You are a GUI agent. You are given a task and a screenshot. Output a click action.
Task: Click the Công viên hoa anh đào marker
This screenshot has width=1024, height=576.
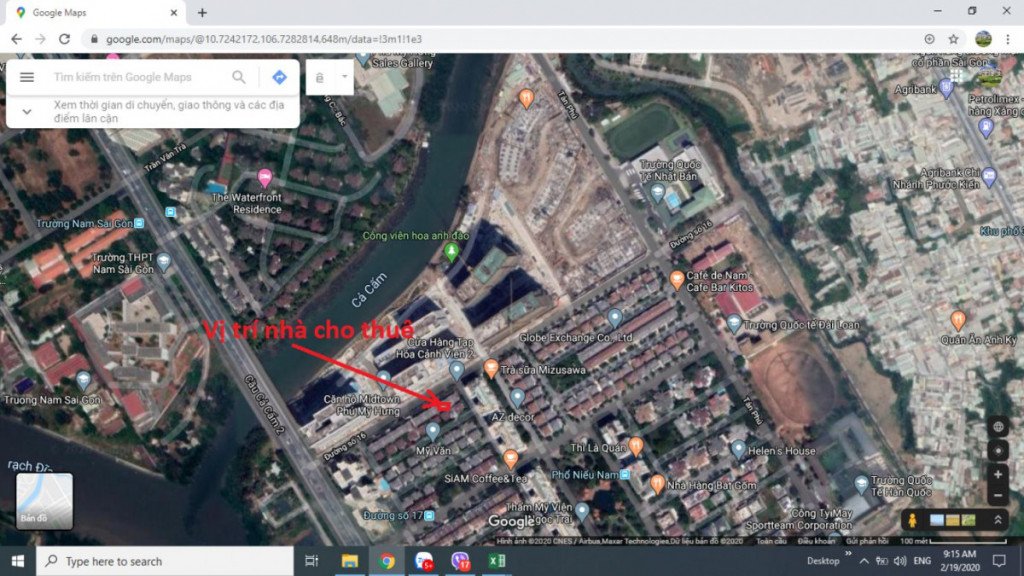[451, 253]
